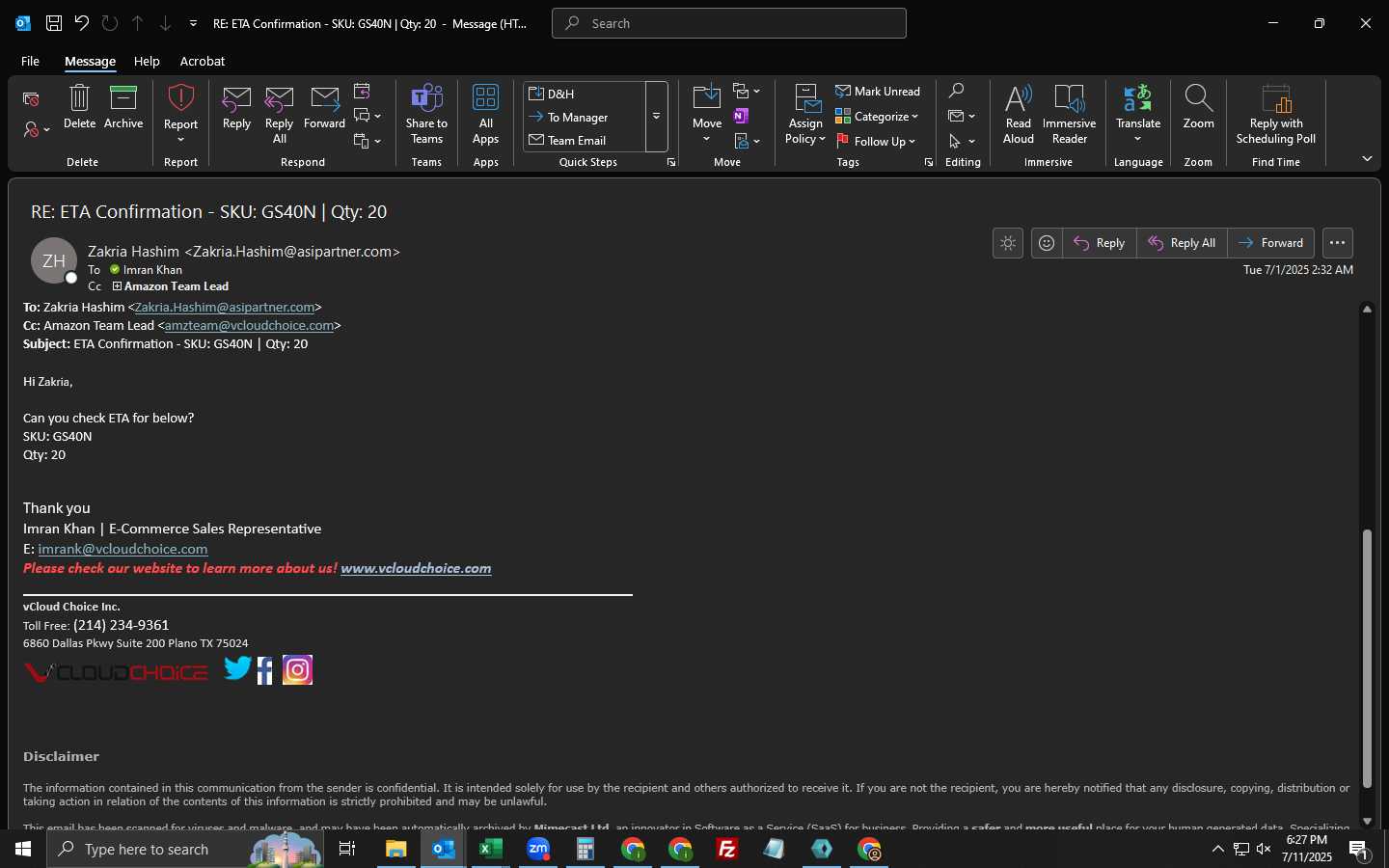
Task: Click Reply in the message header
Action: pos(1100,243)
